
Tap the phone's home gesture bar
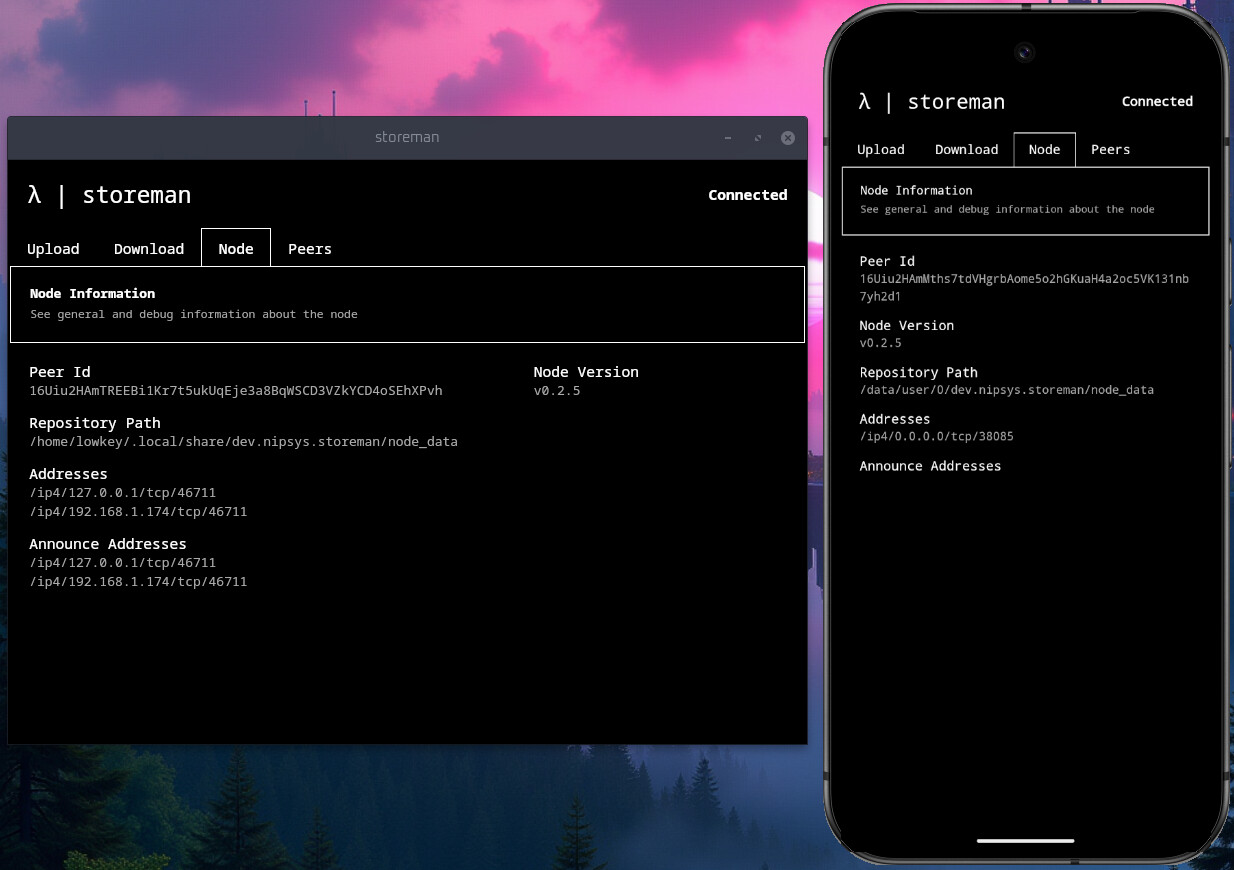1025,841
